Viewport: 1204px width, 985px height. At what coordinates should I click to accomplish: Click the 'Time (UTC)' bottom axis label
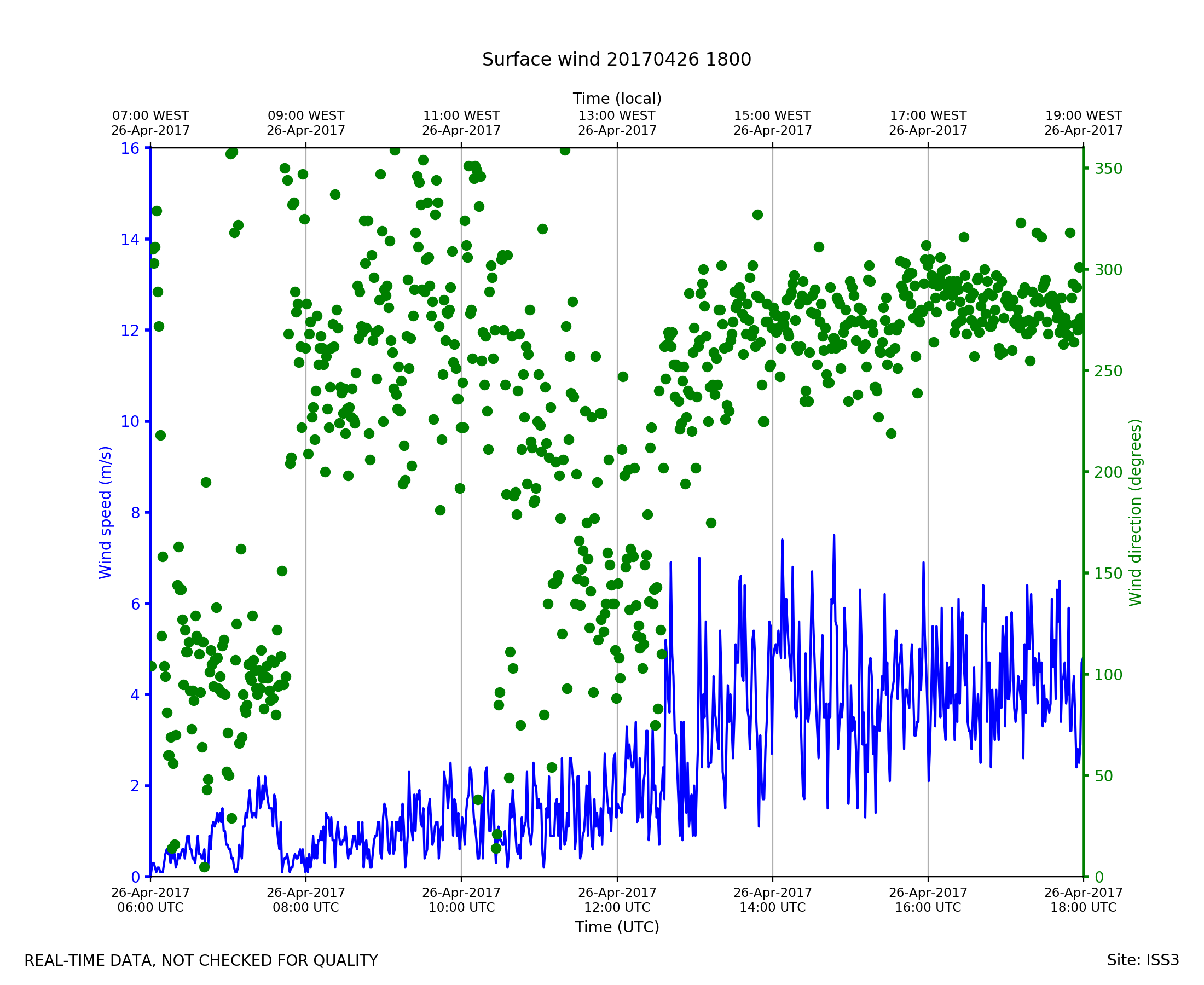point(617,926)
